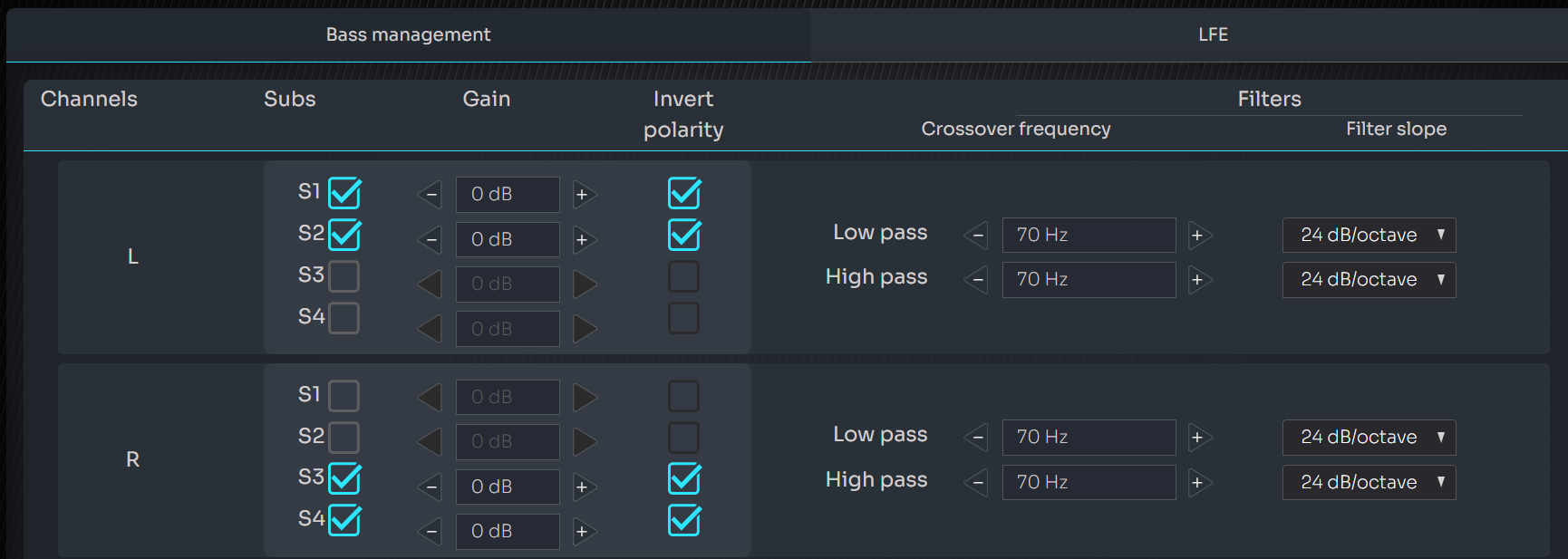Open L channel low pass filter slope dropdown

1369,236
